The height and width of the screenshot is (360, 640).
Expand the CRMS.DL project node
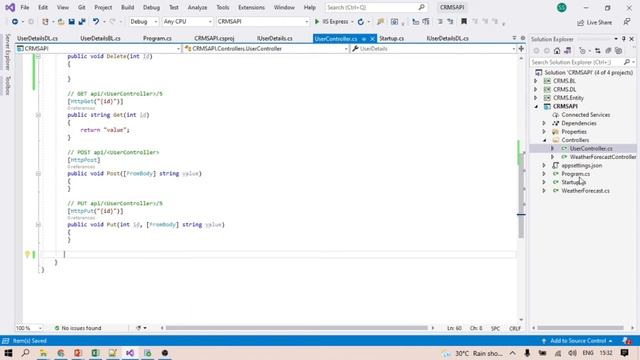[x=536, y=89]
